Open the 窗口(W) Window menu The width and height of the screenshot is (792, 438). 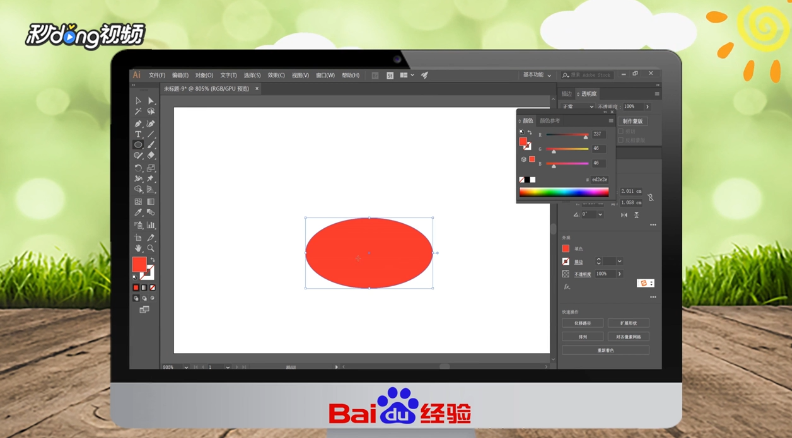pos(325,75)
